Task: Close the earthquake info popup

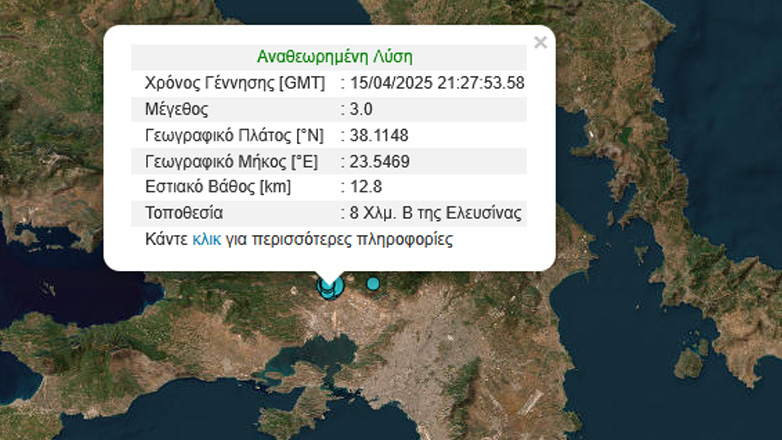Action: pyautogui.click(x=540, y=42)
